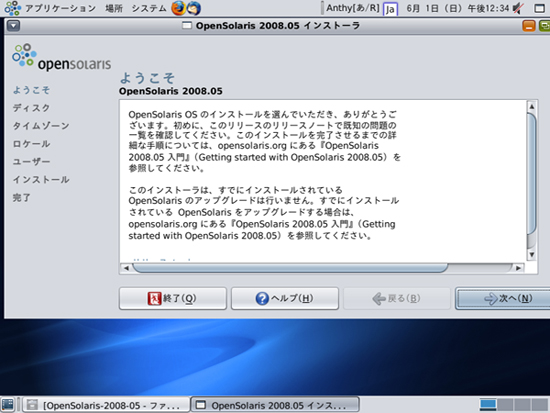Select the ロケール step in the sidebar

(31, 144)
